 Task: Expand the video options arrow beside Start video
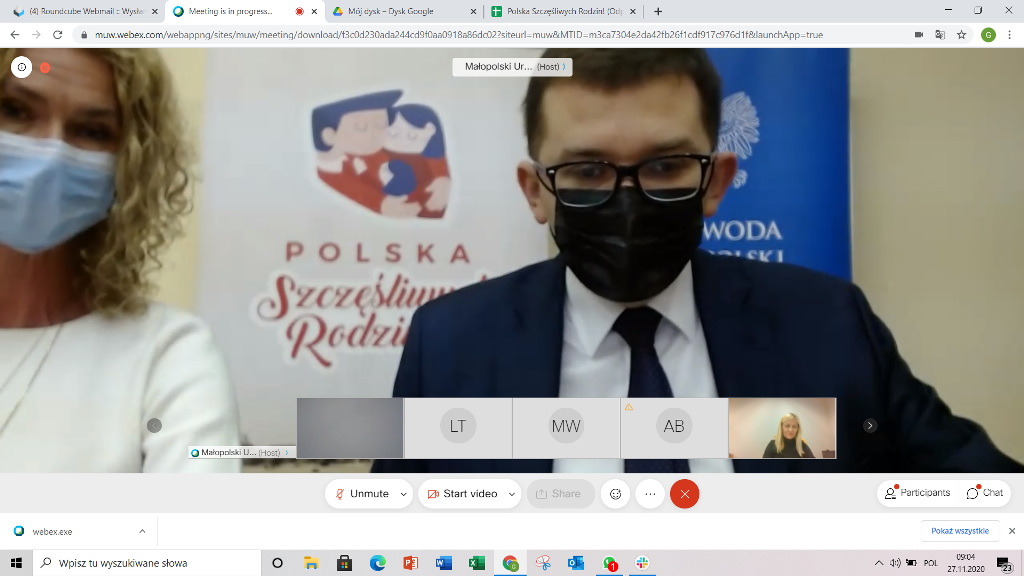[x=512, y=494]
